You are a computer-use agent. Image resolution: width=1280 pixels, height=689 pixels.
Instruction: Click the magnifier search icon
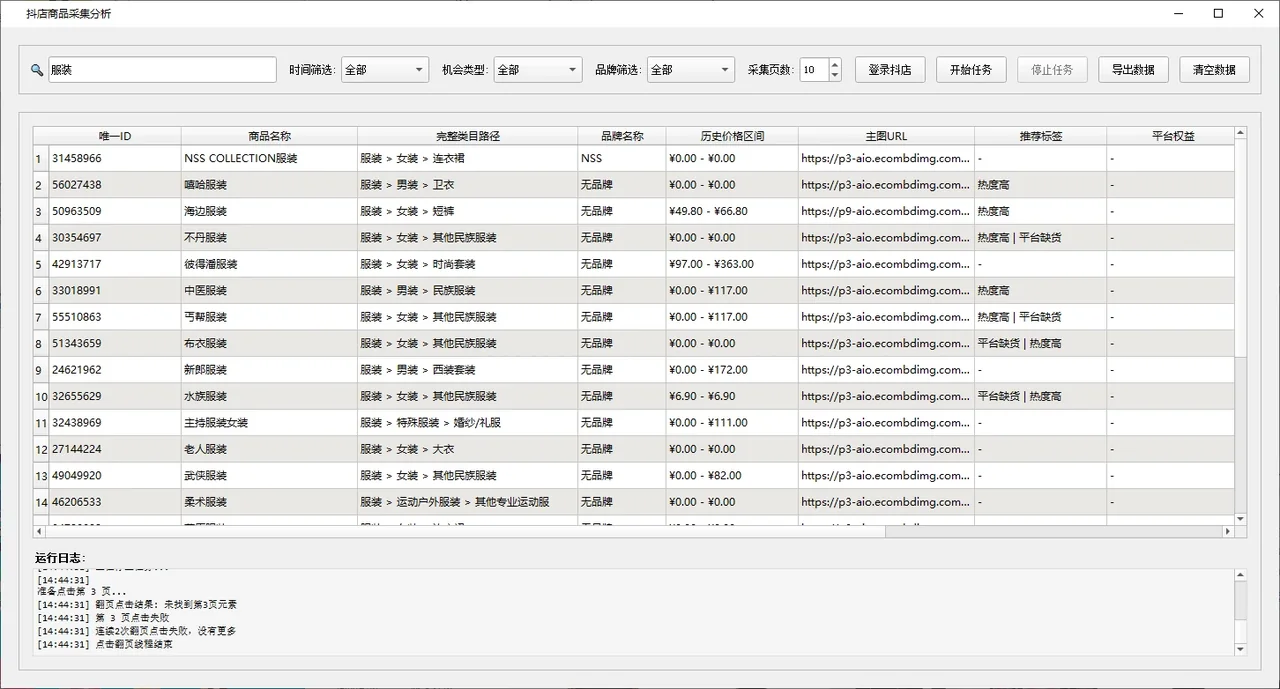(37, 70)
